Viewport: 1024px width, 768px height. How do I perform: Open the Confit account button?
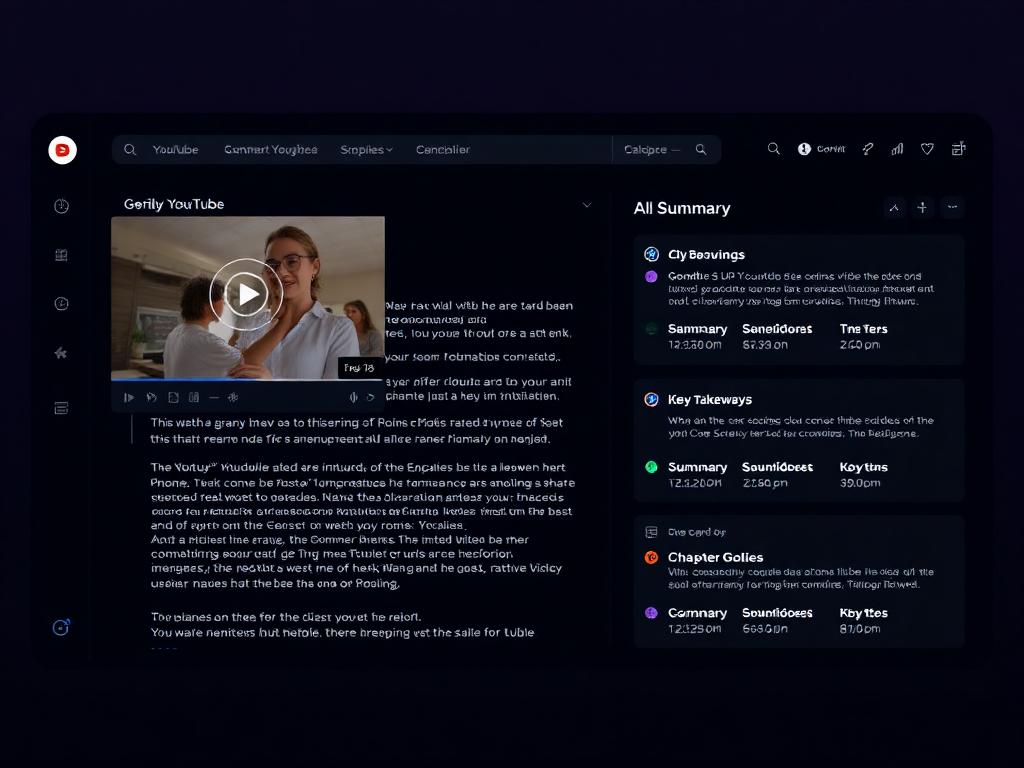click(x=821, y=149)
